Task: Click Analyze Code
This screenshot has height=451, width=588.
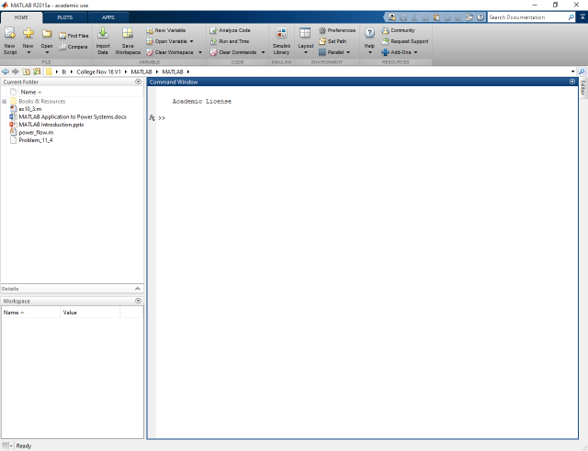Action: (230, 30)
